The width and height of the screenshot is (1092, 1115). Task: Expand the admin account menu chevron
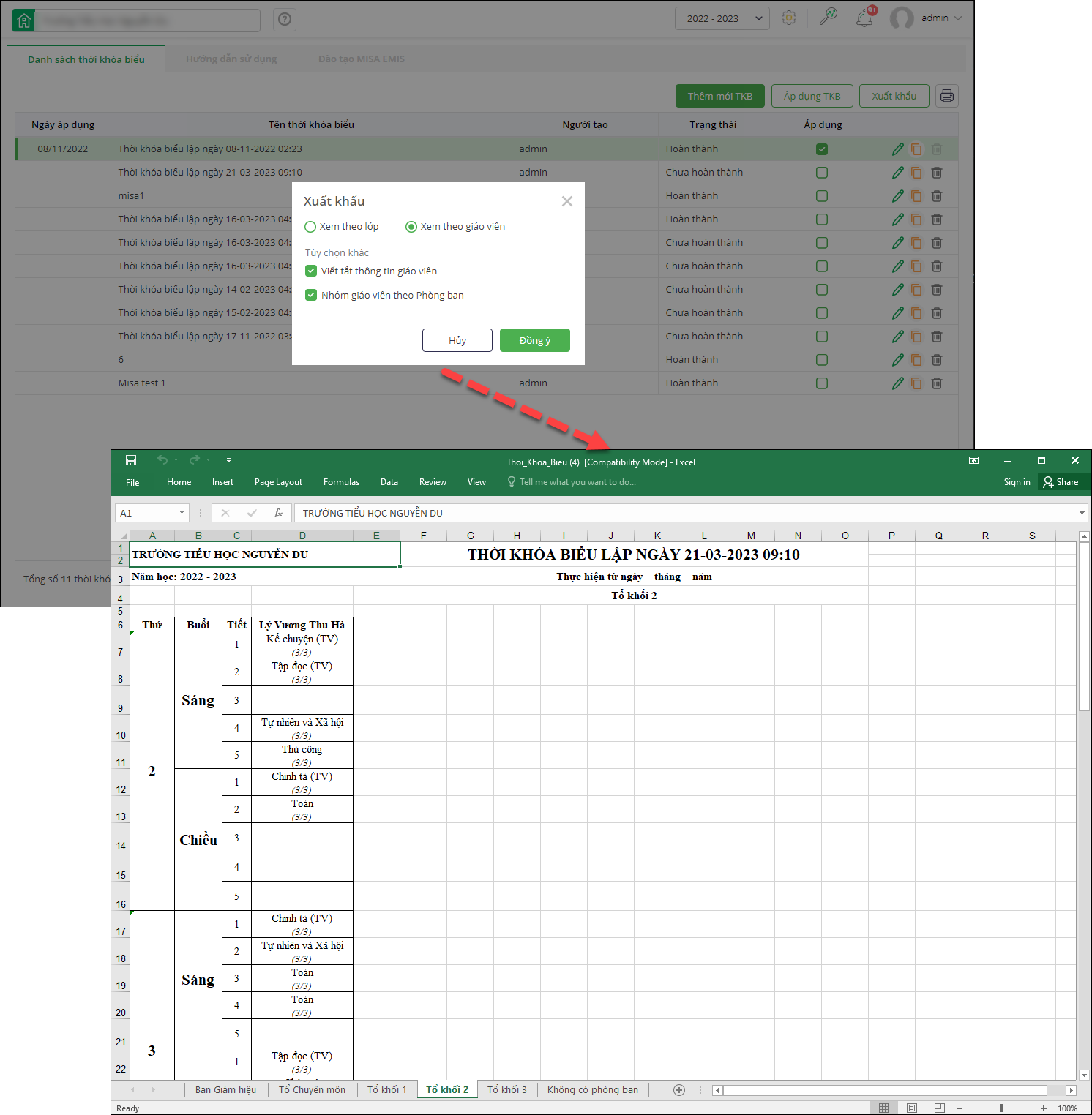[x=959, y=18]
